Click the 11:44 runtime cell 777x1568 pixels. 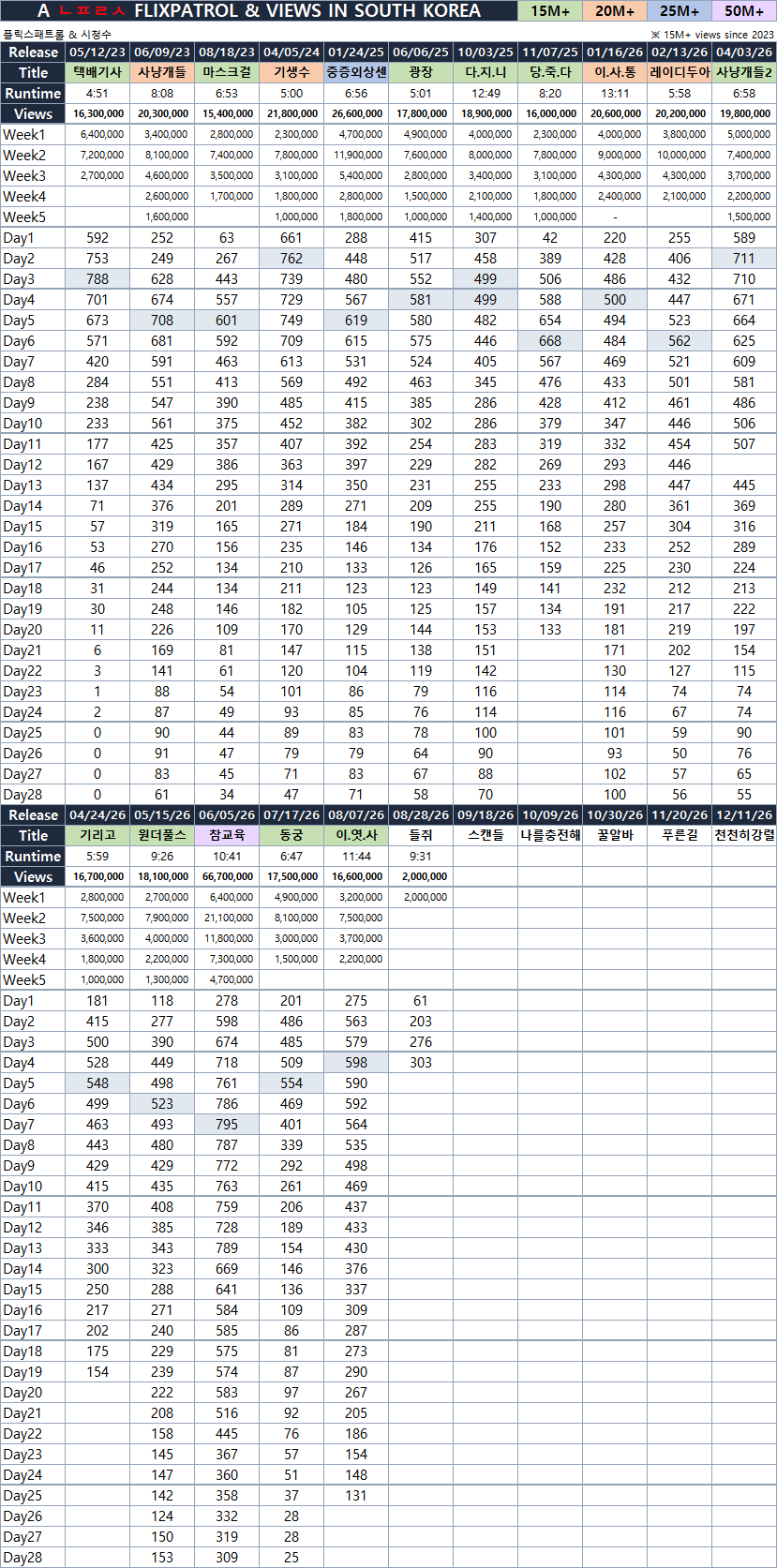(356, 856)
